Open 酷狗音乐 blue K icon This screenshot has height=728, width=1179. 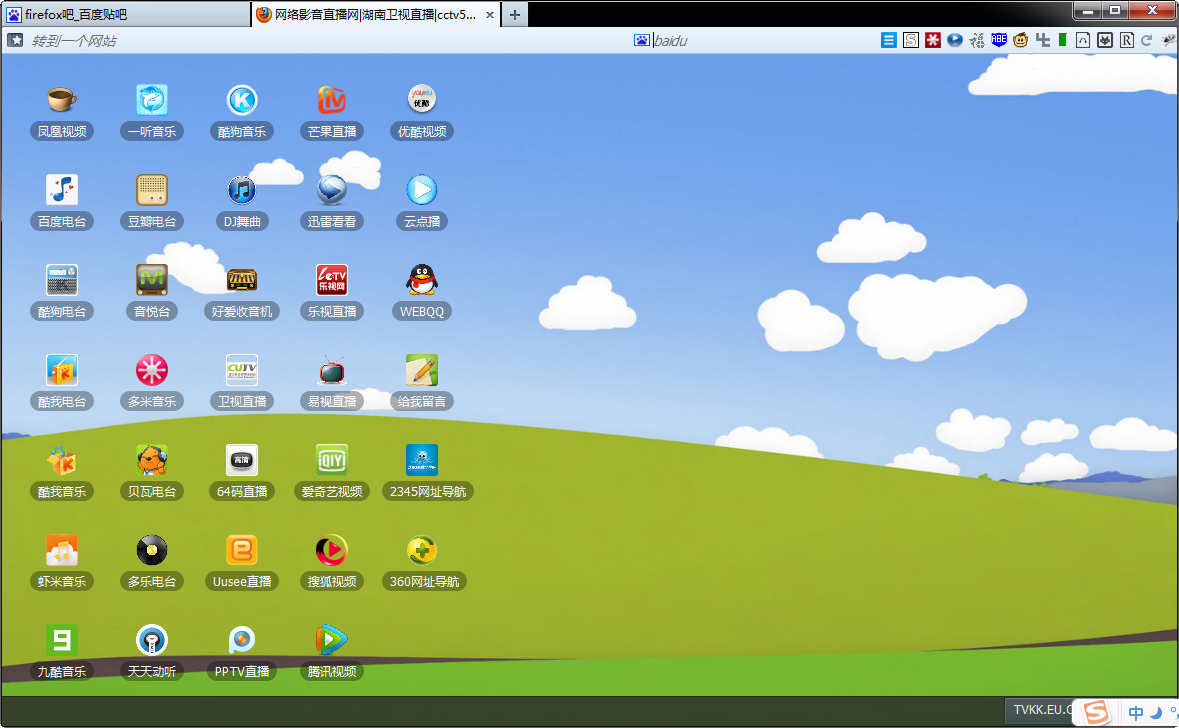[x=242, y=99]
